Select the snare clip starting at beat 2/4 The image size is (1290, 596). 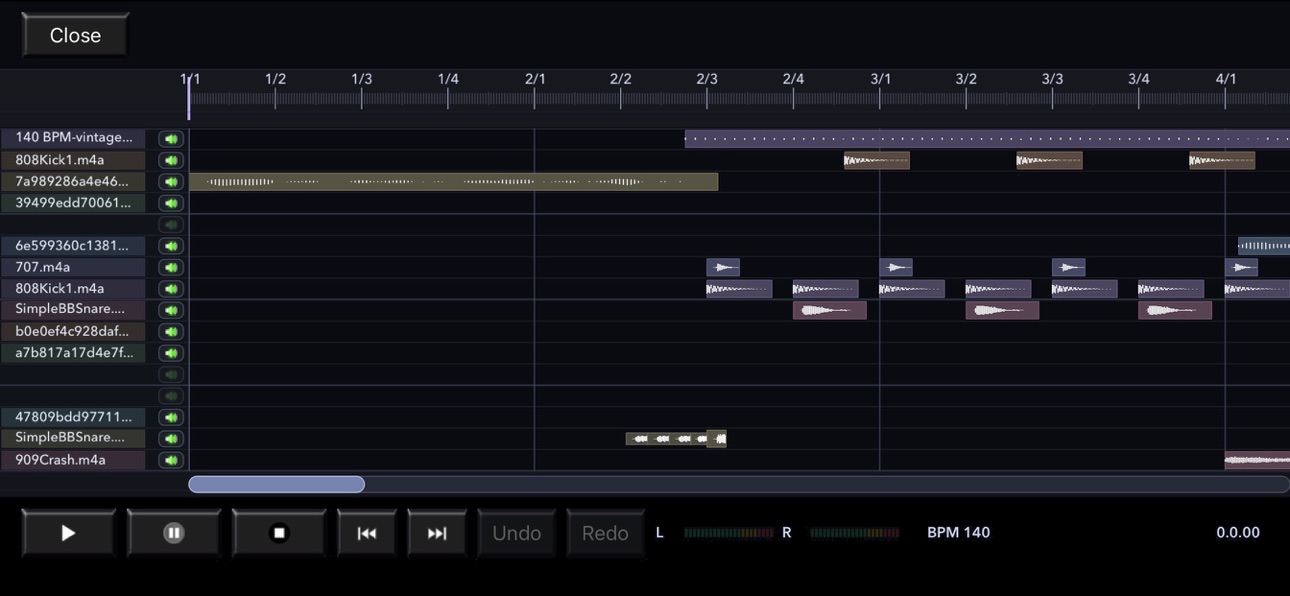830,310
